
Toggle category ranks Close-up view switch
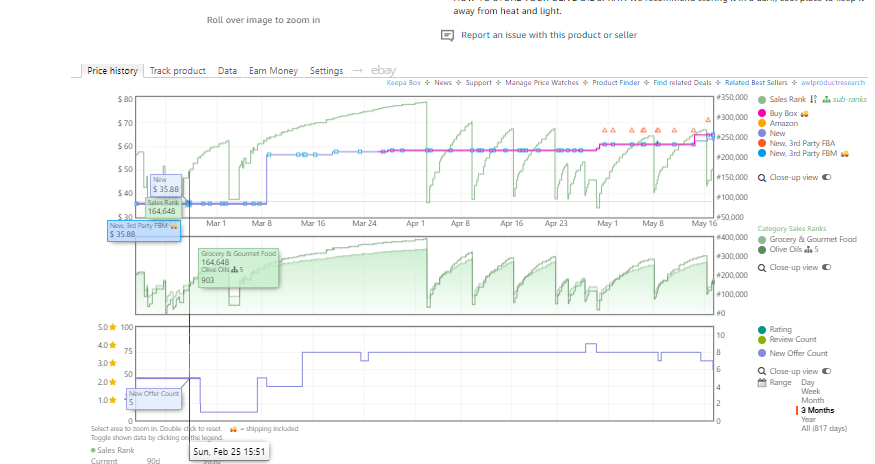[826, 267]
